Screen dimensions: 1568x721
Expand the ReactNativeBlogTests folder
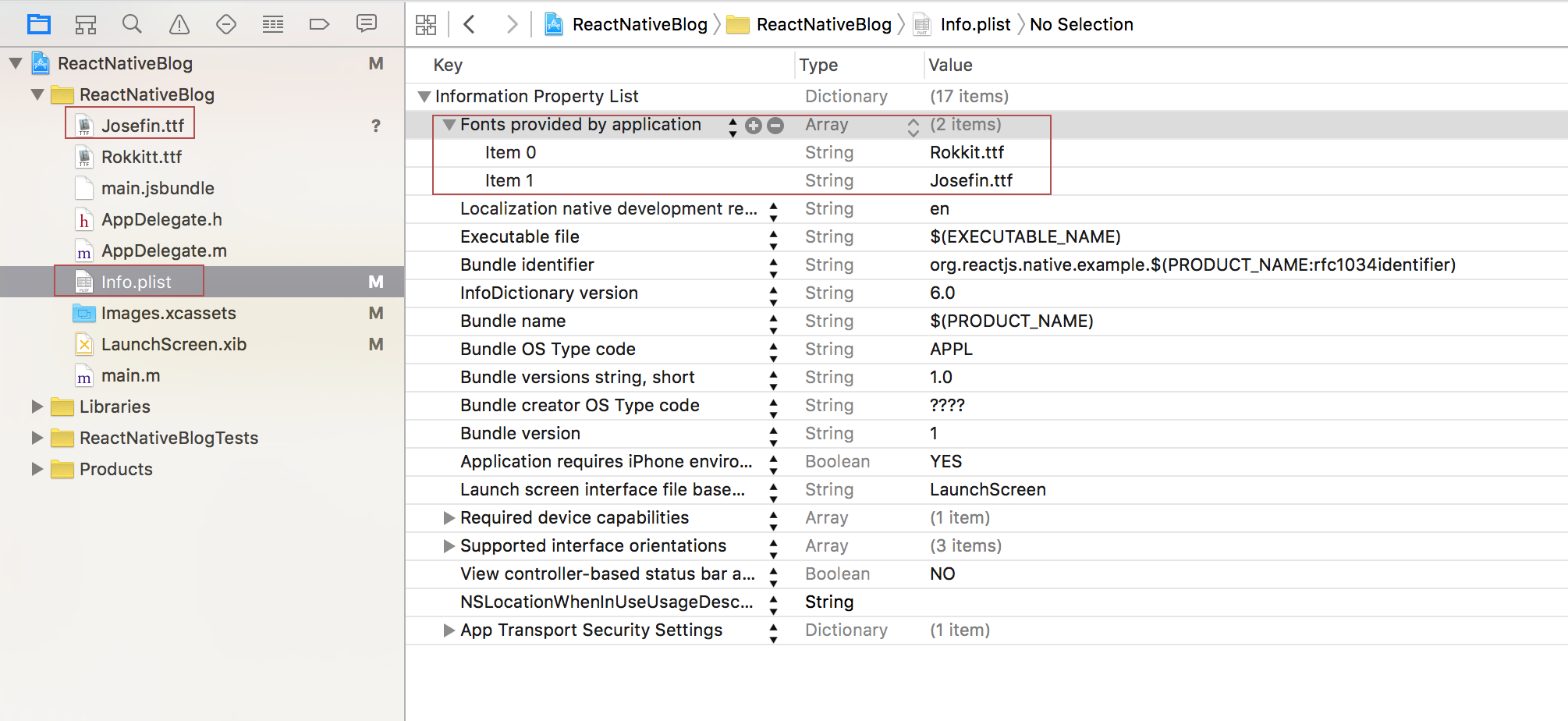click(37, 438)
